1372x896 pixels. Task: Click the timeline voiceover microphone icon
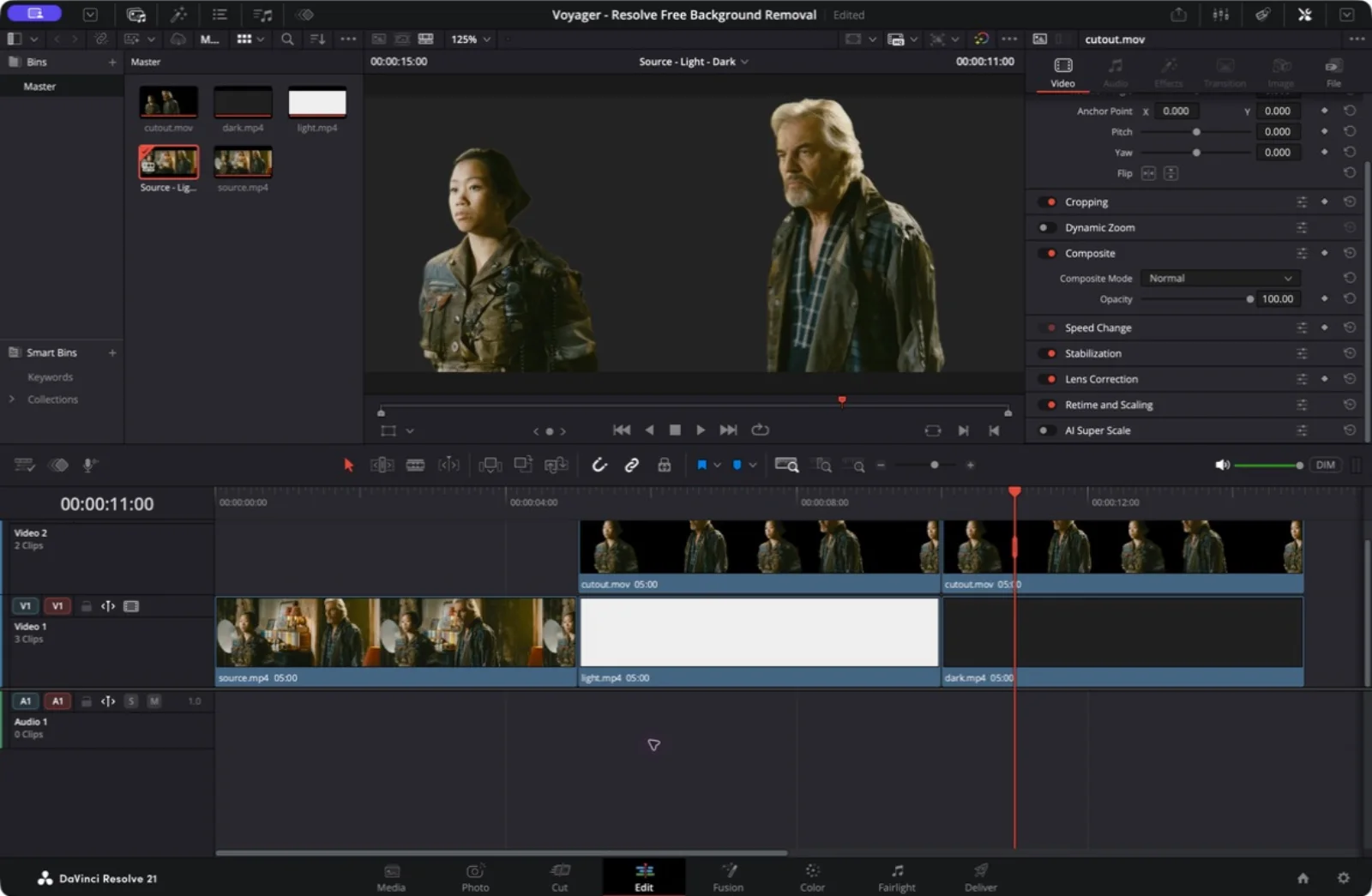pyautogui.click(x=88, y=465)
